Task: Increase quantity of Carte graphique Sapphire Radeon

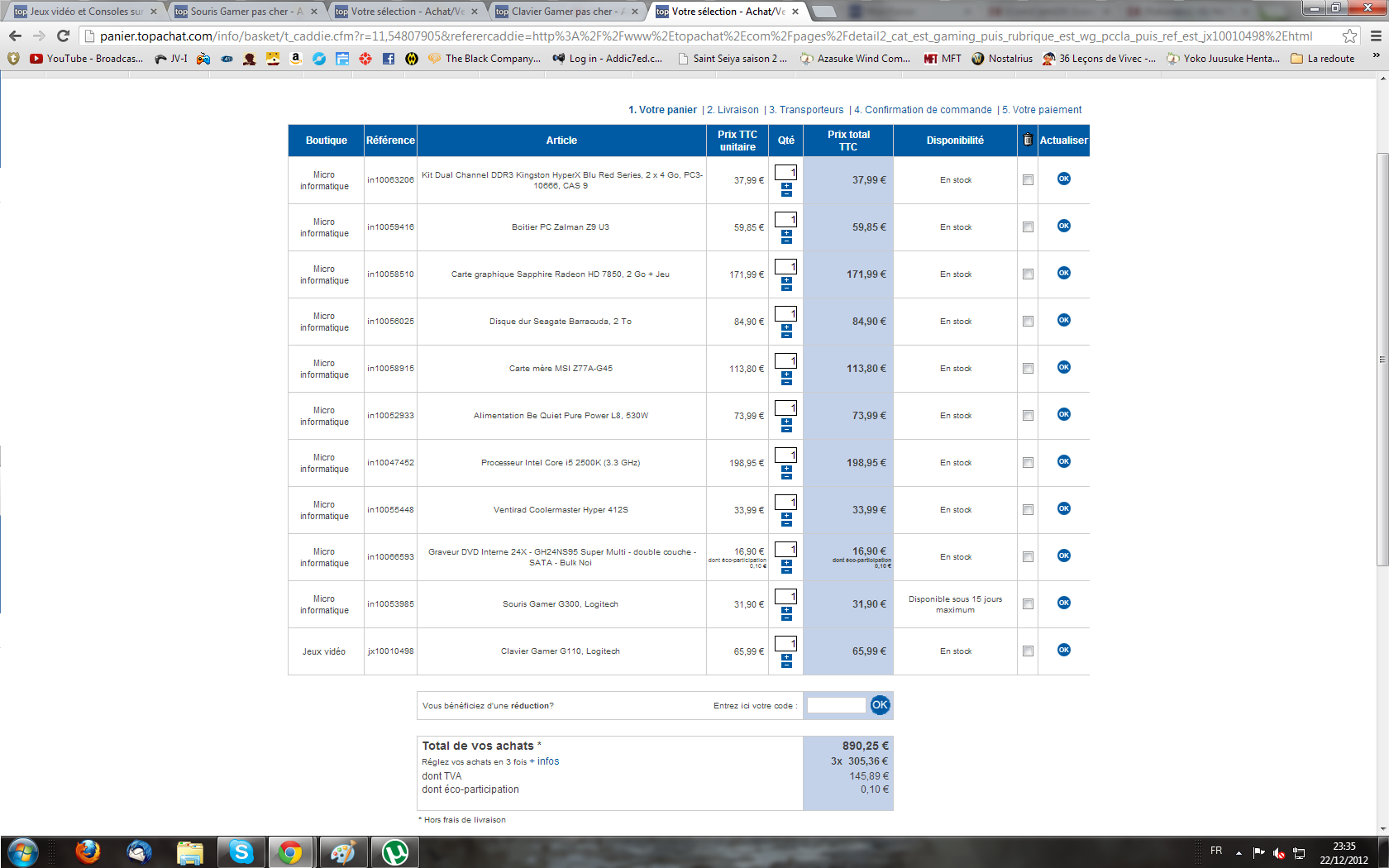Action: click(x=786, y=280)
